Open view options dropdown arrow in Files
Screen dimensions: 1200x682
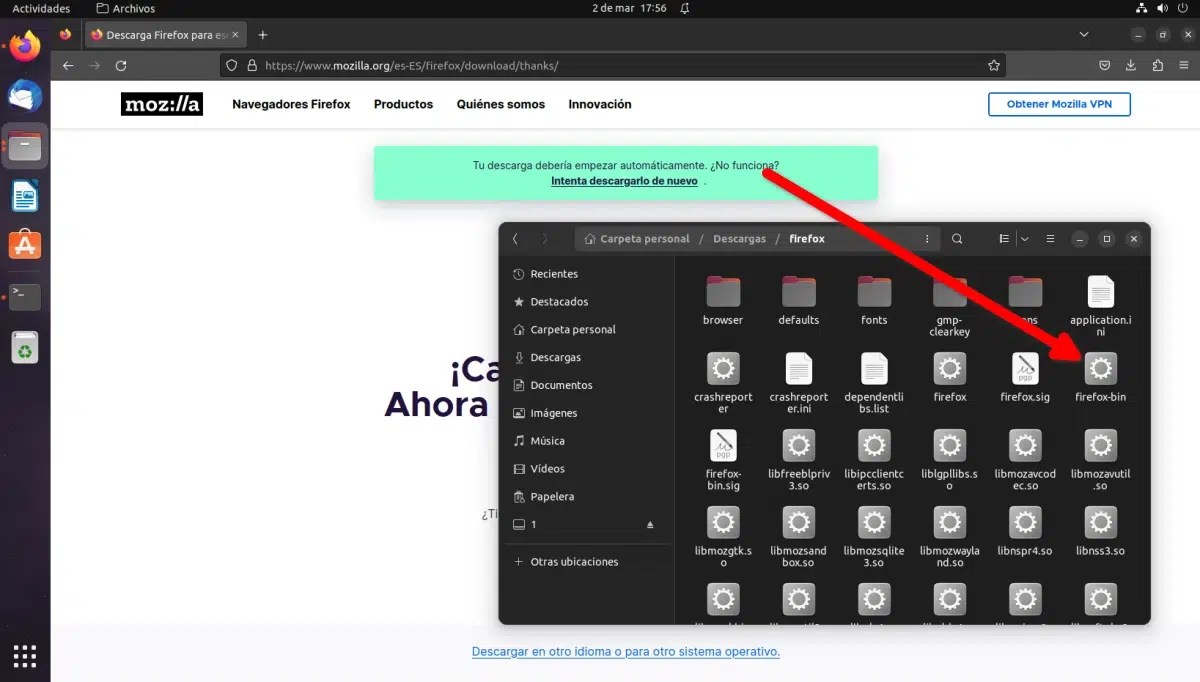pyautogui.click(x=1025, y=239)
